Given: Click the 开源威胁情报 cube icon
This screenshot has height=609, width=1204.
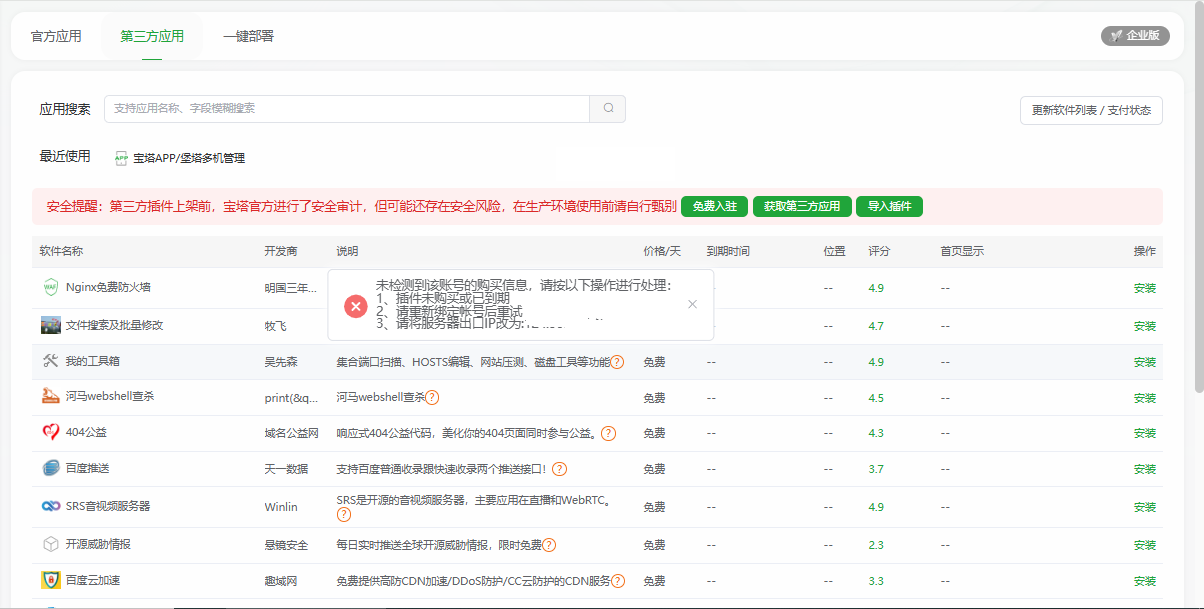Looking at the screenshot, I should (x=51, y=543).
